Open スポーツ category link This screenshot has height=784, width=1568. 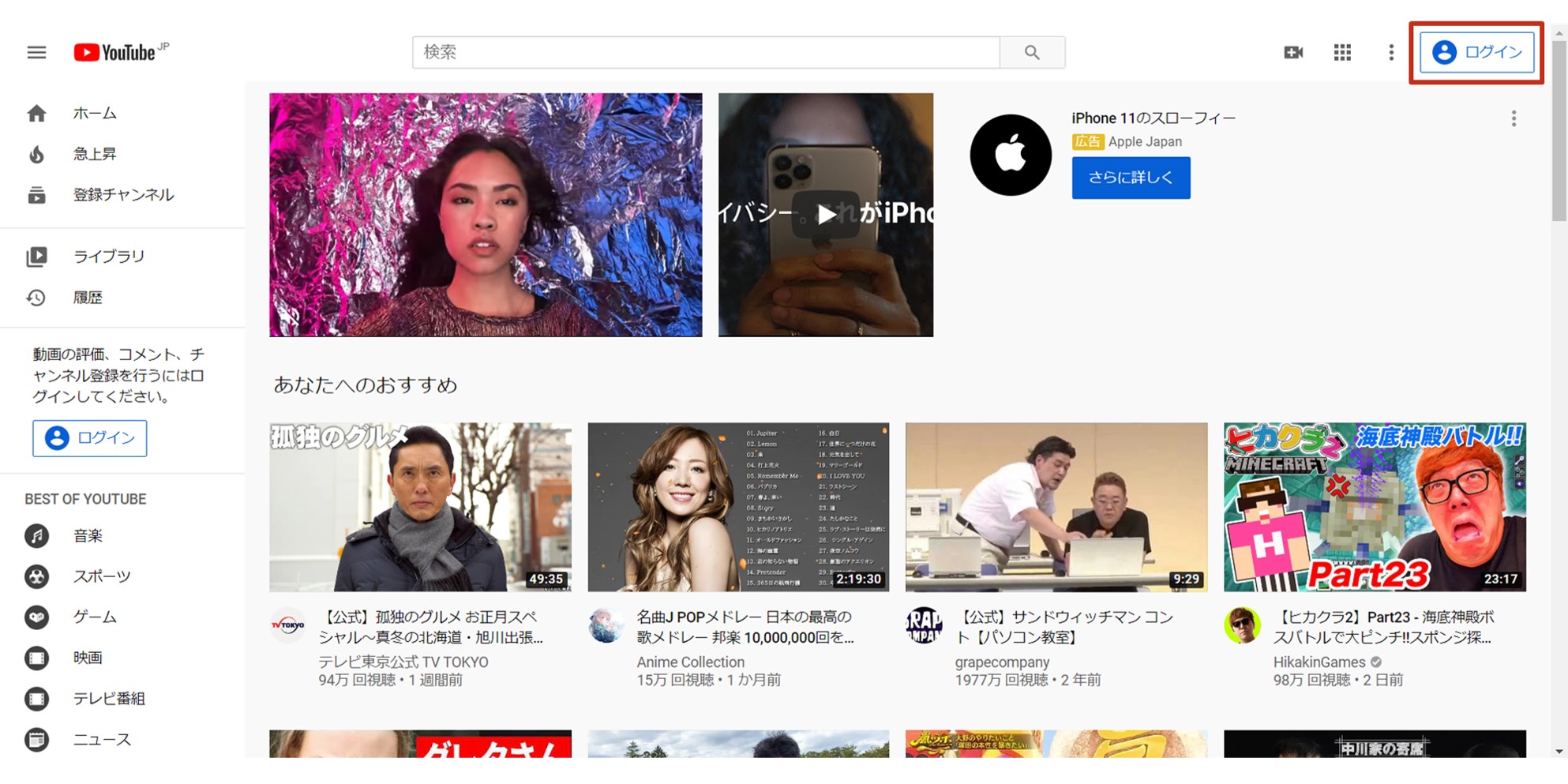102,576
